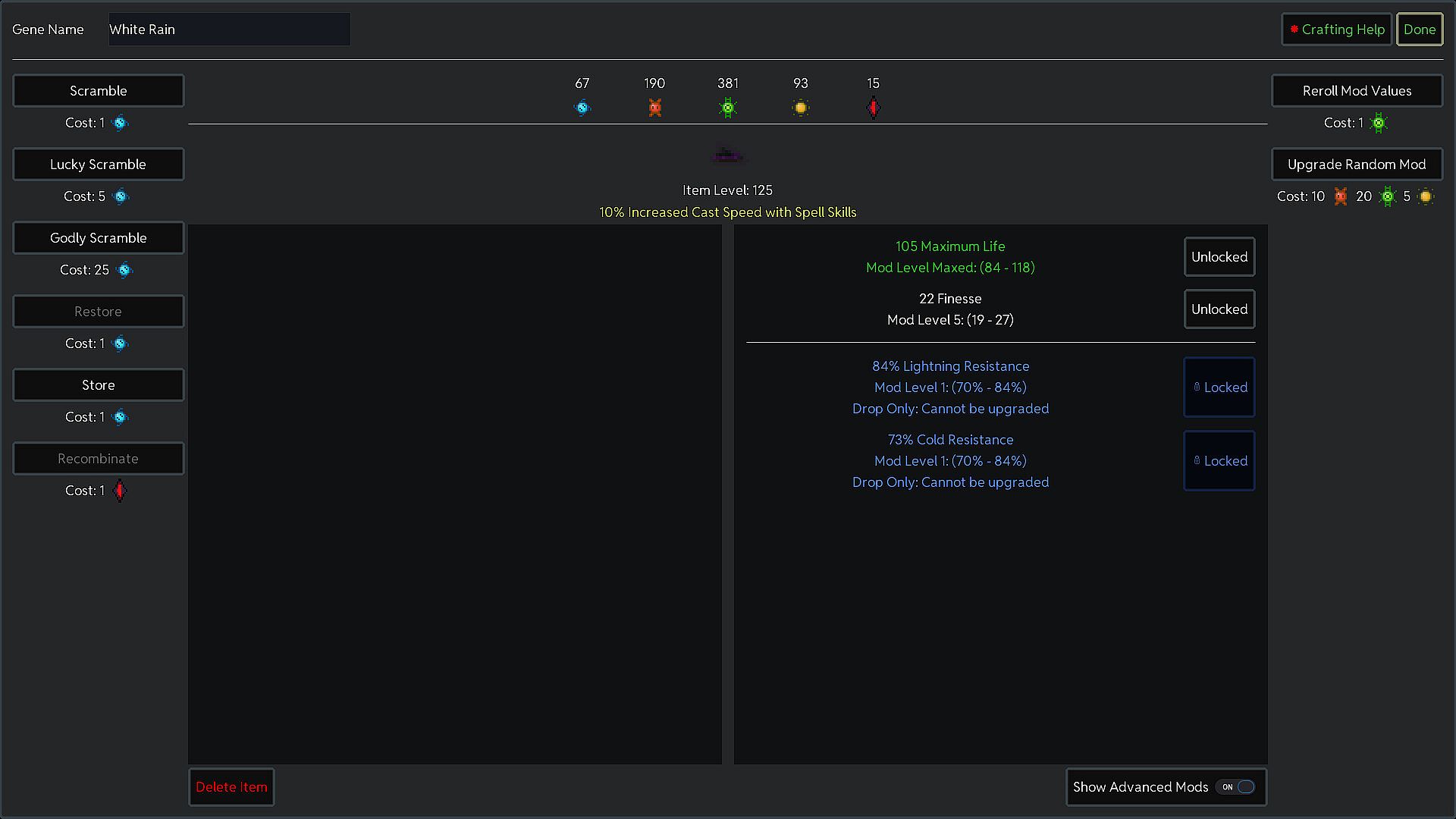Click the red crystal icon showing 15
This screenshot has width=1456, height=819.
click(873, 108)
